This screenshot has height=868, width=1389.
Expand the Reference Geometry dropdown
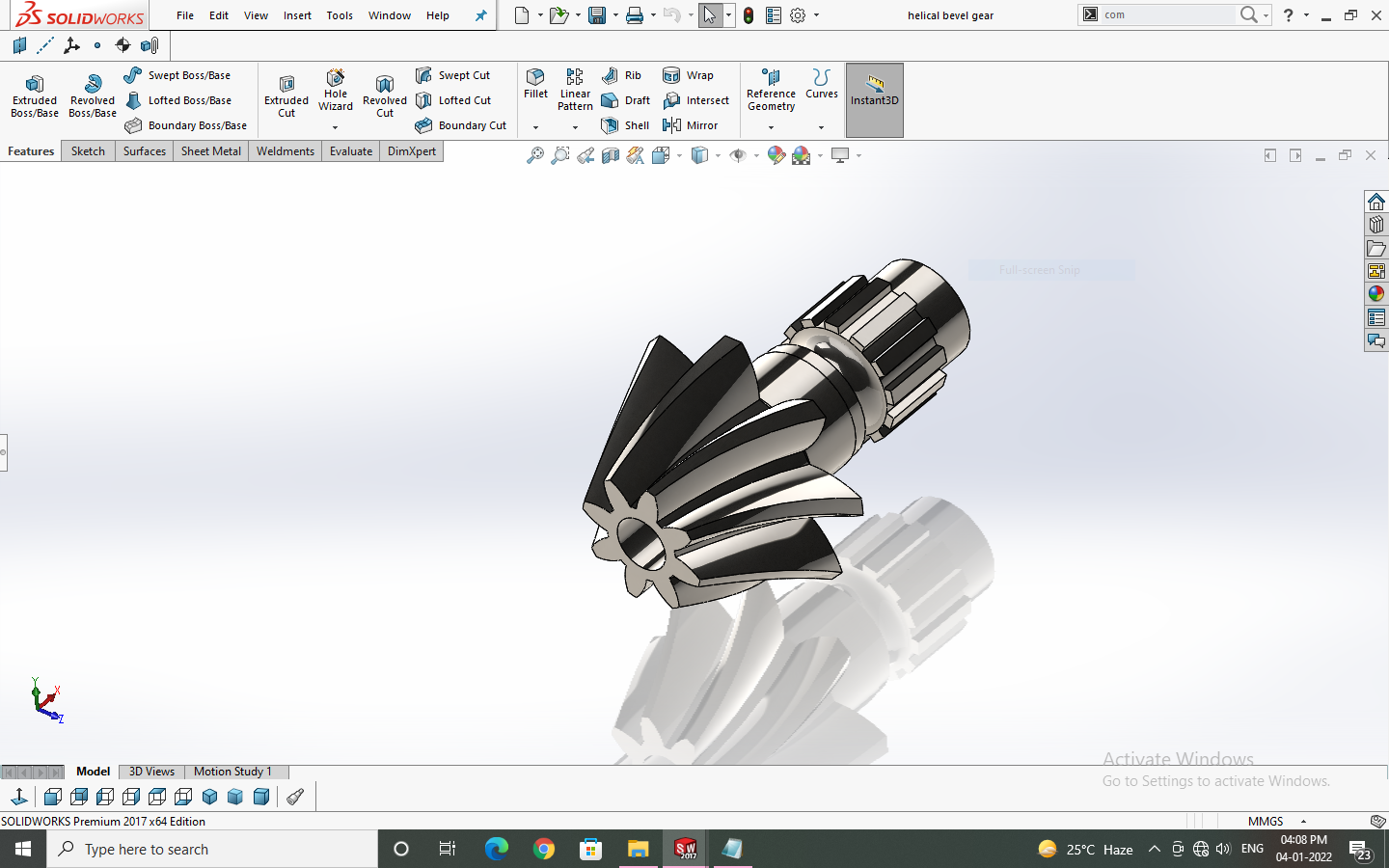pos(771,127)
